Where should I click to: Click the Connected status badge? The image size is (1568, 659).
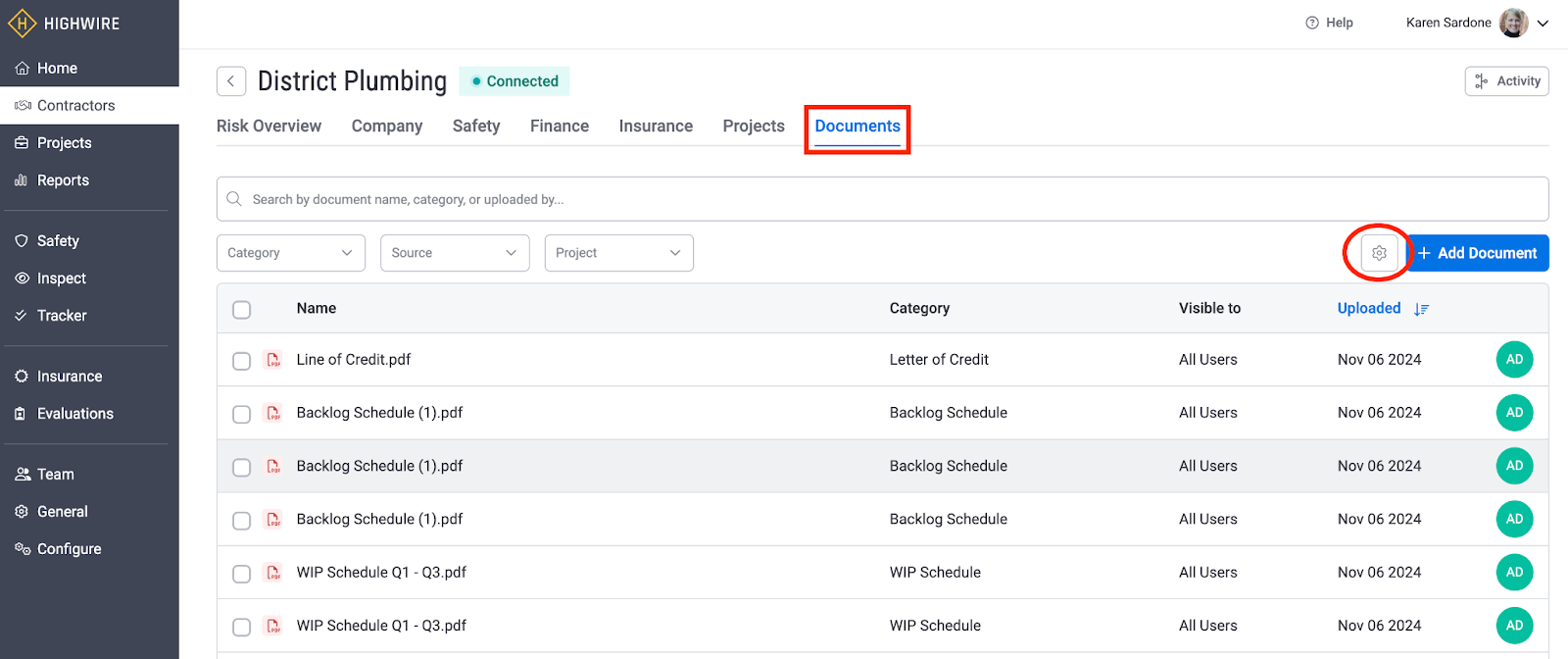tap(514, 81)
